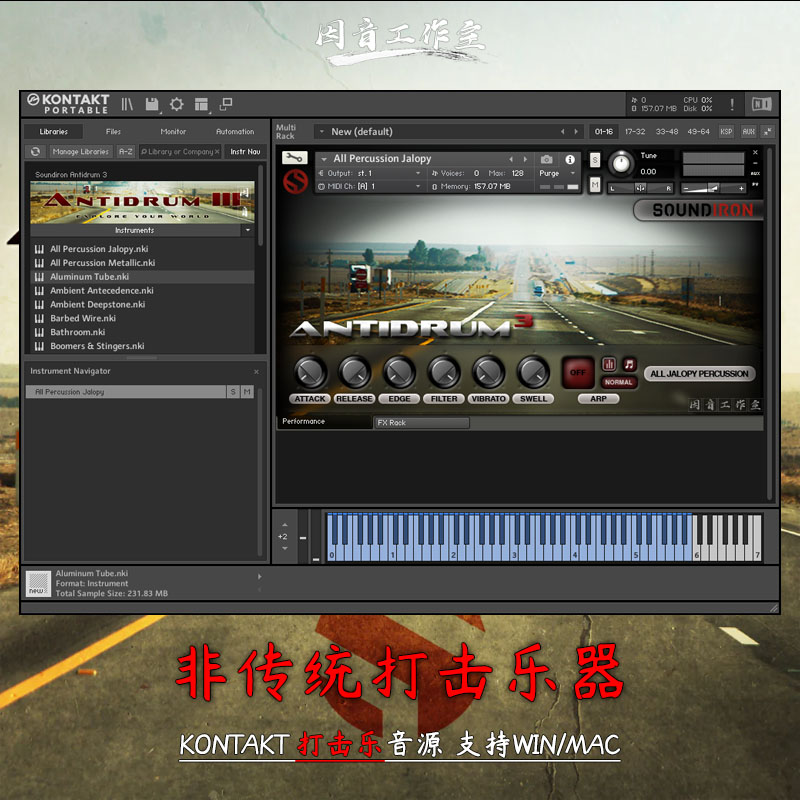The height and width of the screenshot is (800, 800).
Task: Click the save (disk) icon in Kontakt header
Action: pos(152,104)
